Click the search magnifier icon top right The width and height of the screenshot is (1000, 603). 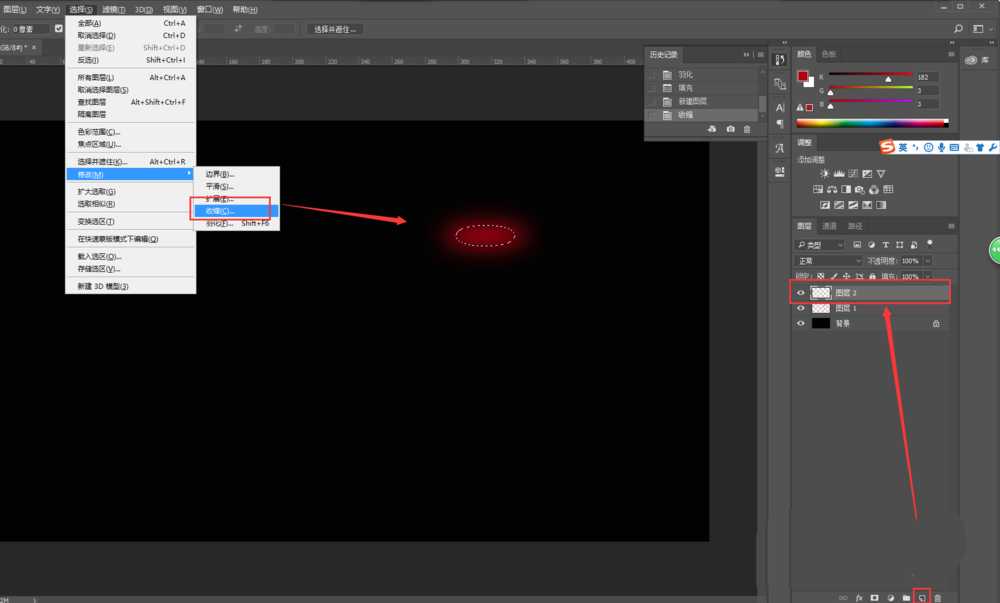[x=959, y=29]
